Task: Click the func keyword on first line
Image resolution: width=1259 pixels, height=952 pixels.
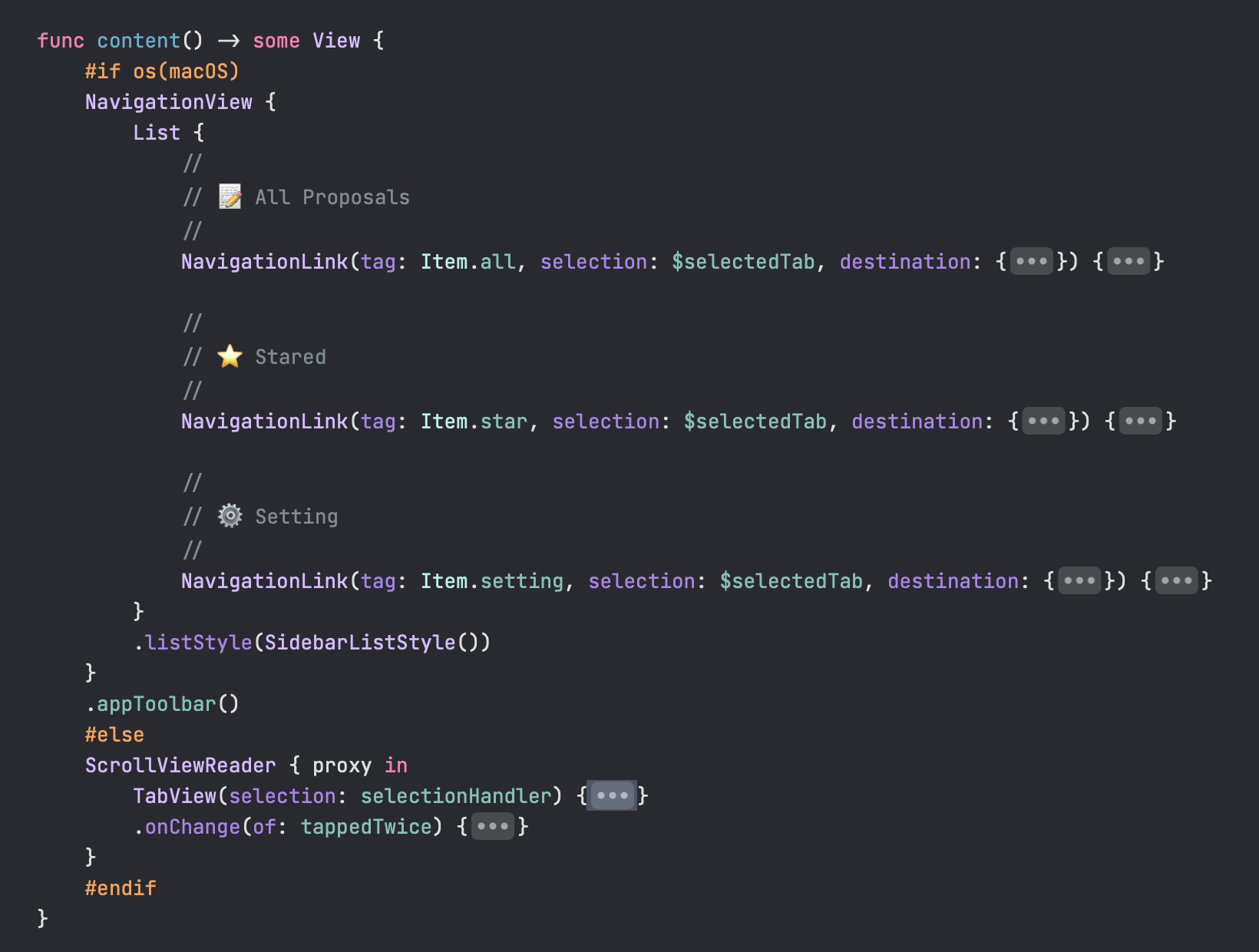Action: click(60, 40)
